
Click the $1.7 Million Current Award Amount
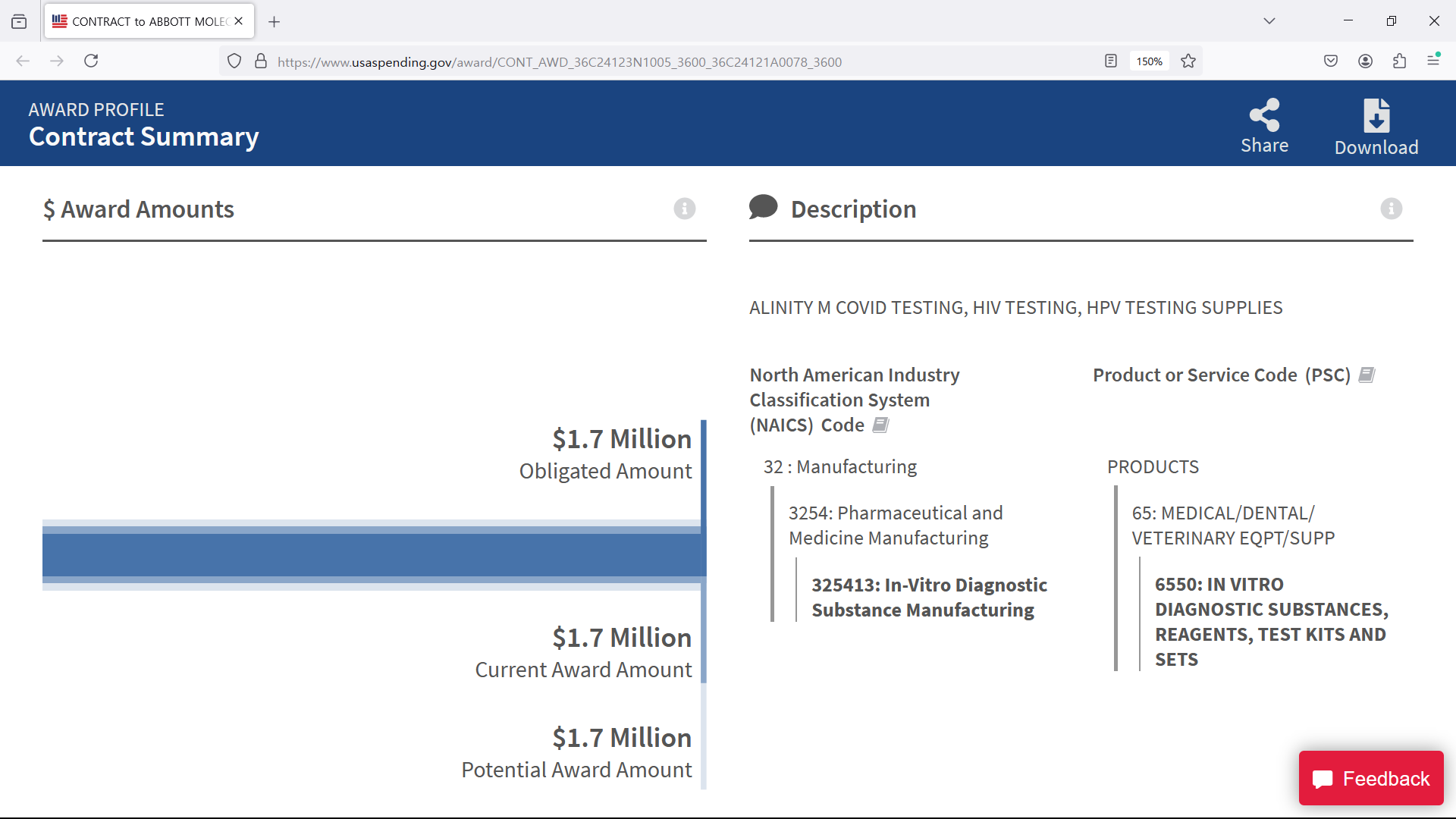(621, 638)
